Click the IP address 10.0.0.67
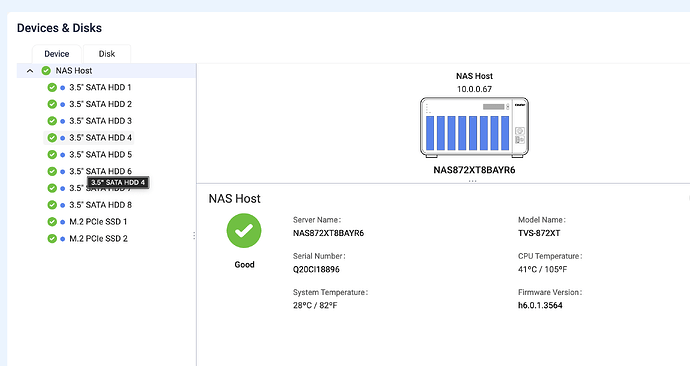The width and height of the screenshot is (690, 366). click(x=474, y=89)
